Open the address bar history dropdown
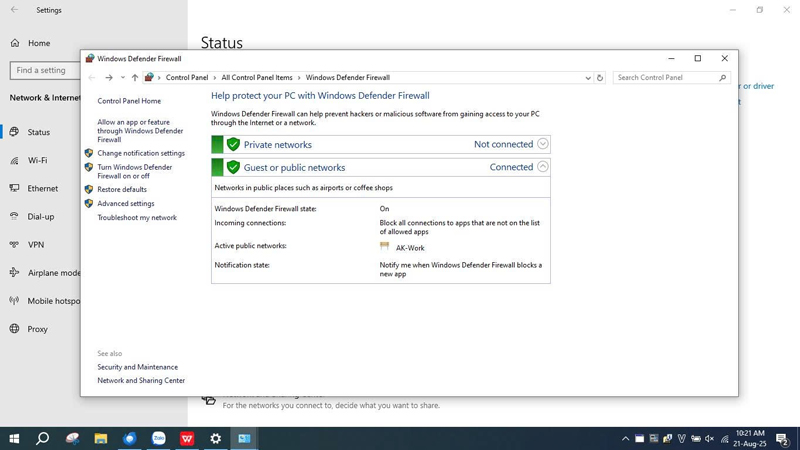 588,78
